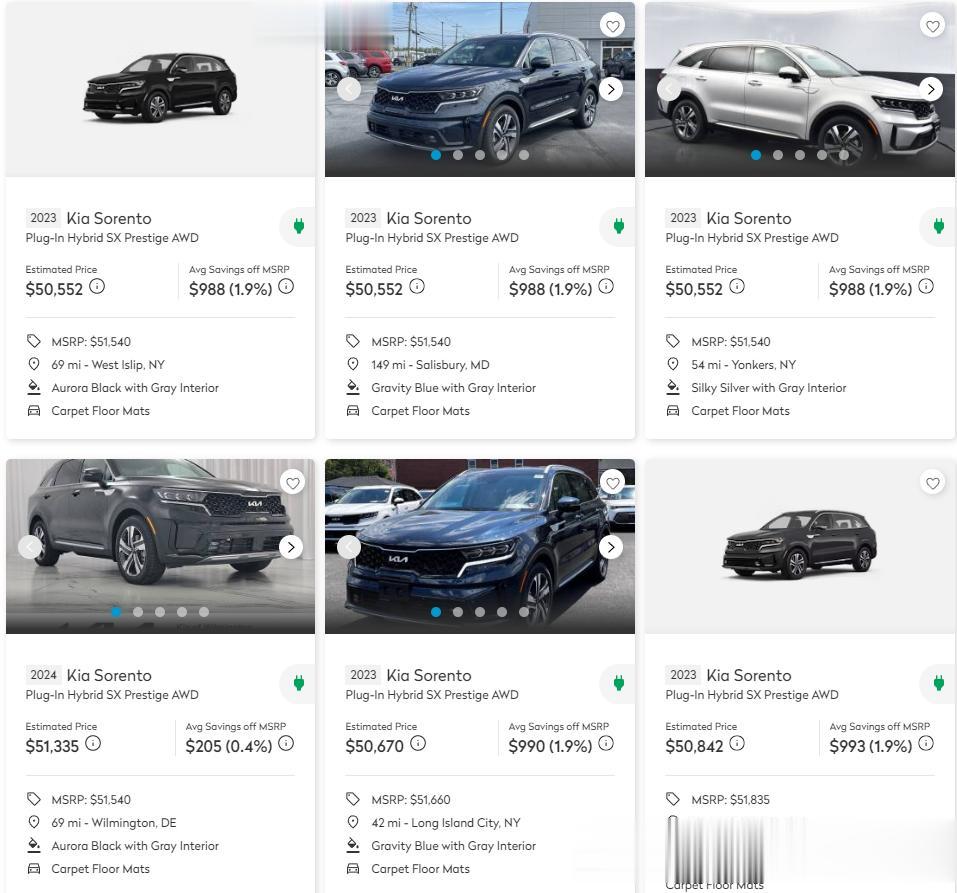Image resolution: width=957 pixels, height=893 pixels.
Task: Open estimated price info for Yonkers Sorento
Action: [x=737, y=286]
